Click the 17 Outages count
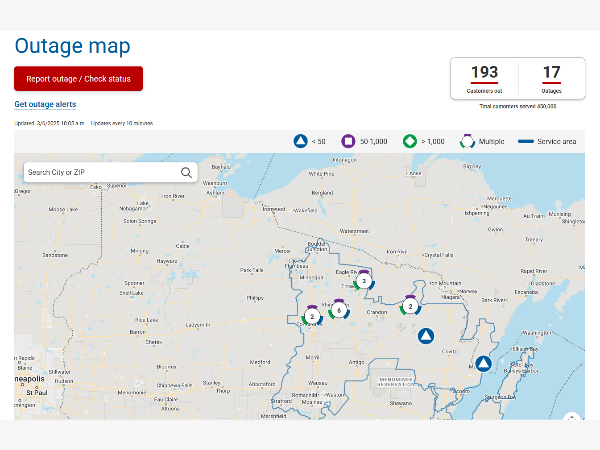This screenshot has width=600, height=450. coord(551,72)
